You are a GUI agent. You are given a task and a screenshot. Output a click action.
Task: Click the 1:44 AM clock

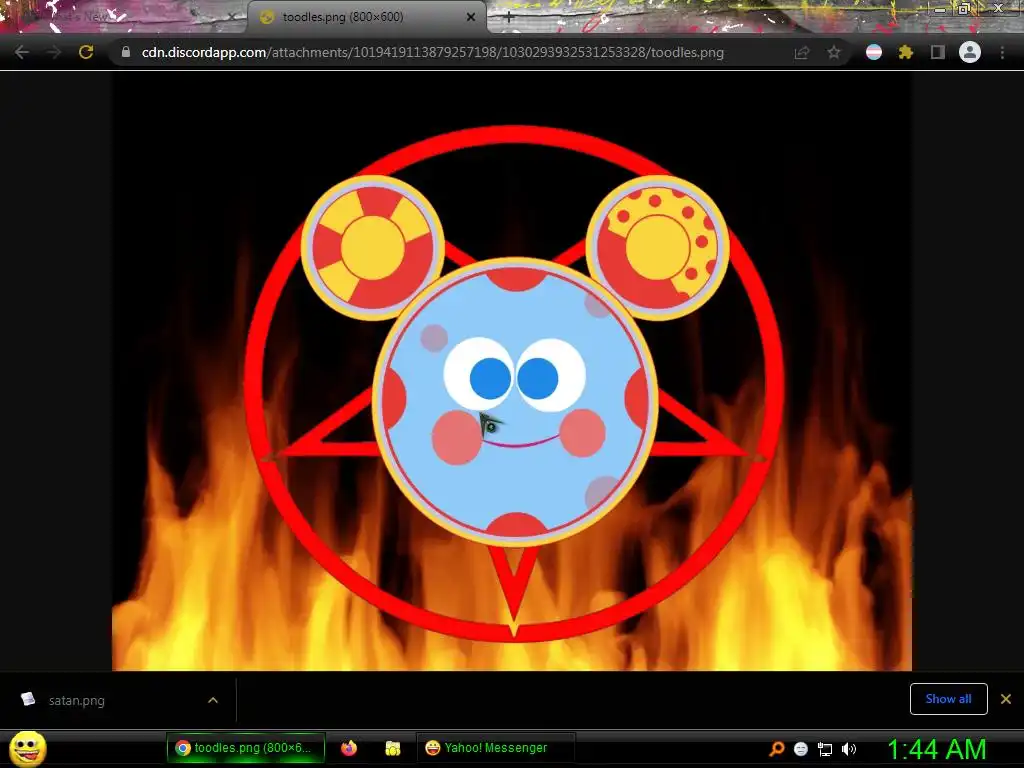[936, 749]
